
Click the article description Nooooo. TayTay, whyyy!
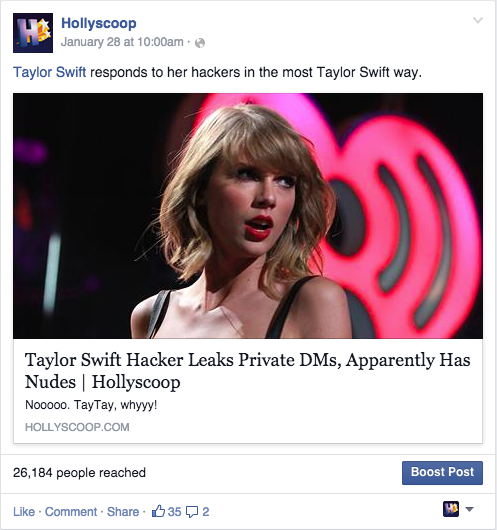pos(91,405)
